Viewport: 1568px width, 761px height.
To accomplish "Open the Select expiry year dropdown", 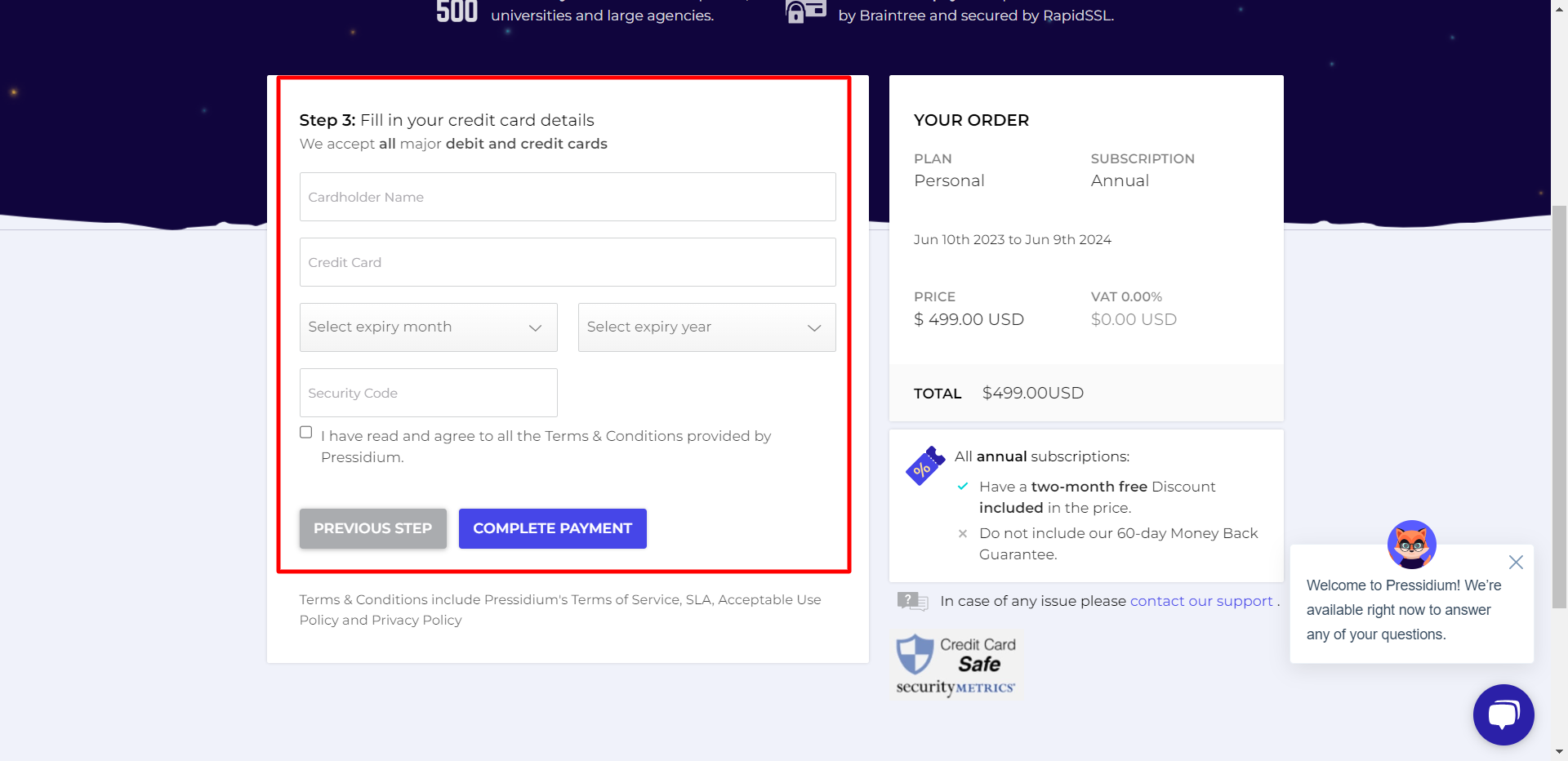I will pyautogui.click(x=706, y=327).
